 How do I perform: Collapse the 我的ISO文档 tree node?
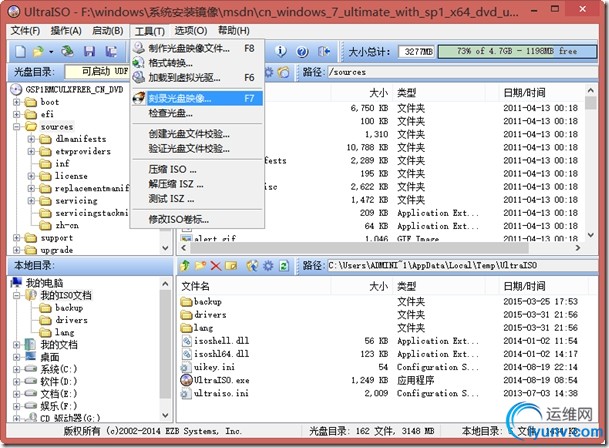click(x=16, y=295)
